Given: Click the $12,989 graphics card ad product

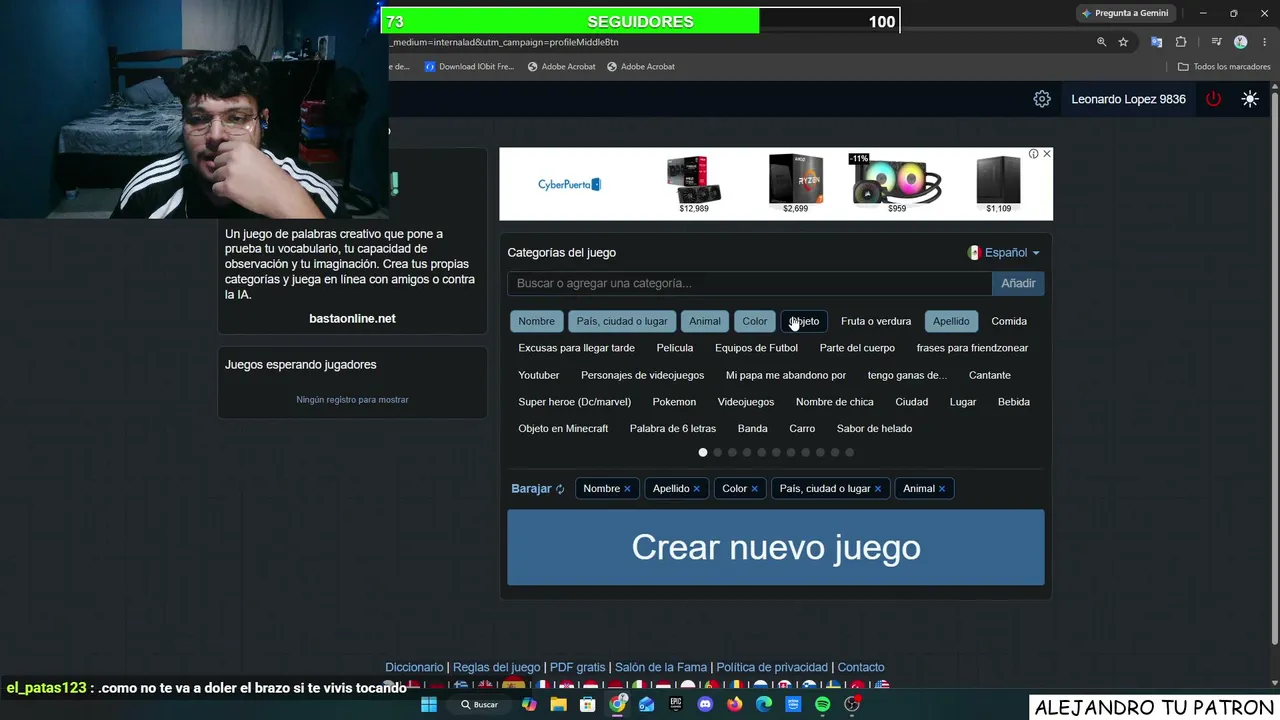Looking at the screenshot, I should (694, 184).
